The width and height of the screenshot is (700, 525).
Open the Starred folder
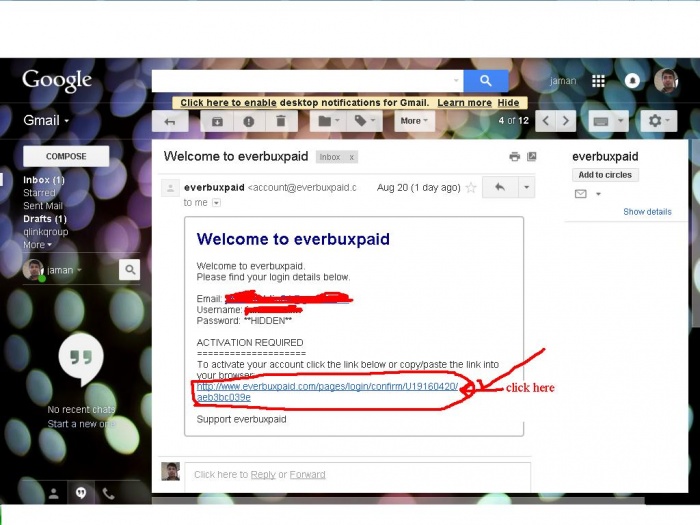39,193
